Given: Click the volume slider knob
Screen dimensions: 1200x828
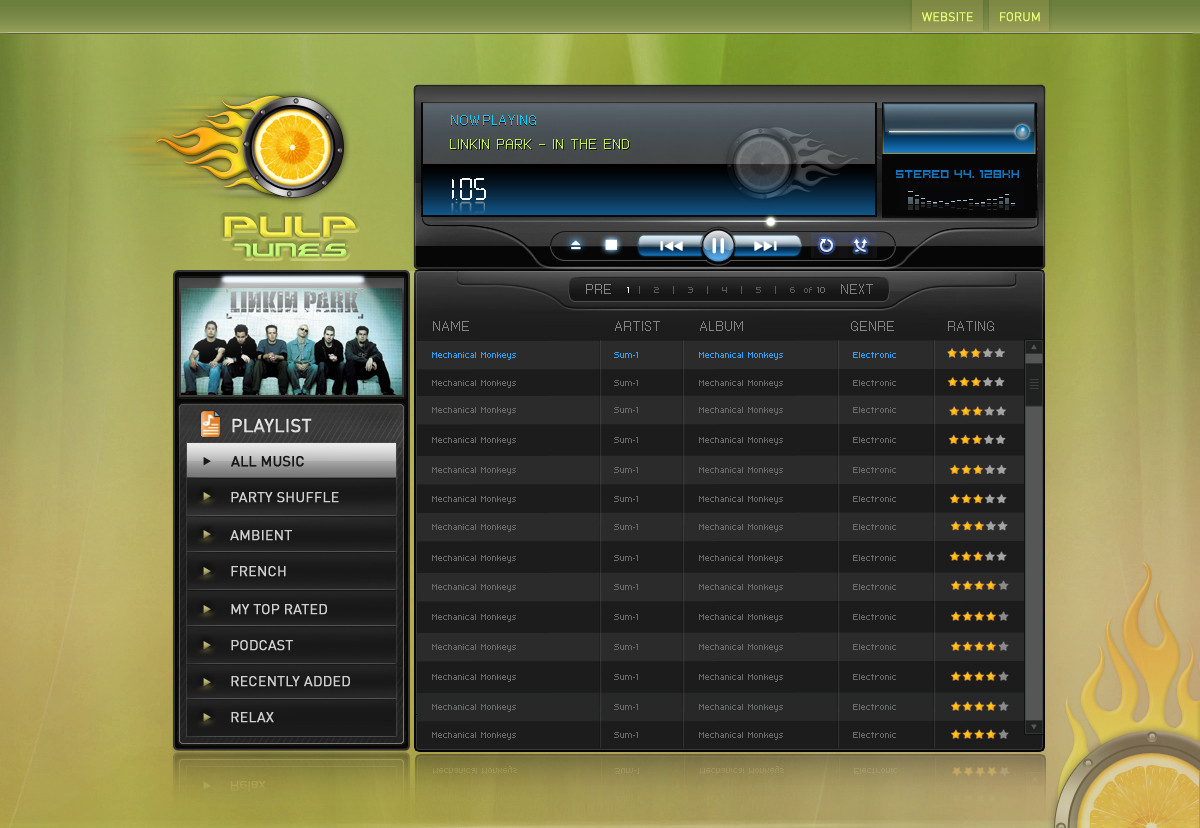Looking at the screenshot, I should click(1022, 131).
